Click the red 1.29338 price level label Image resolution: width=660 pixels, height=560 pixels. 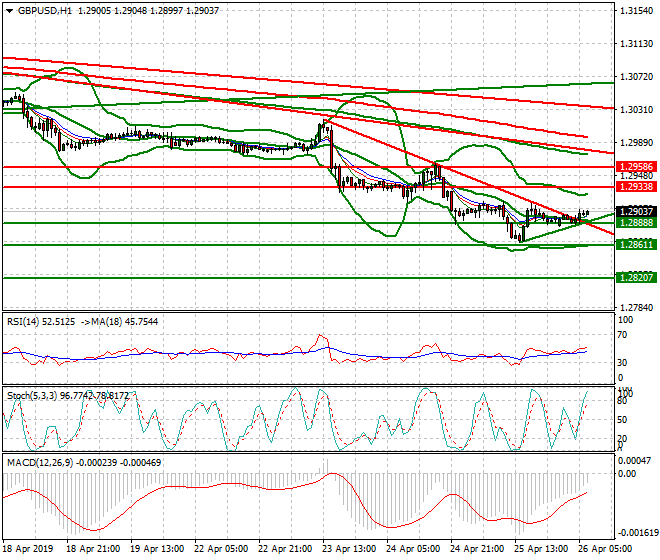click(636, 187)
